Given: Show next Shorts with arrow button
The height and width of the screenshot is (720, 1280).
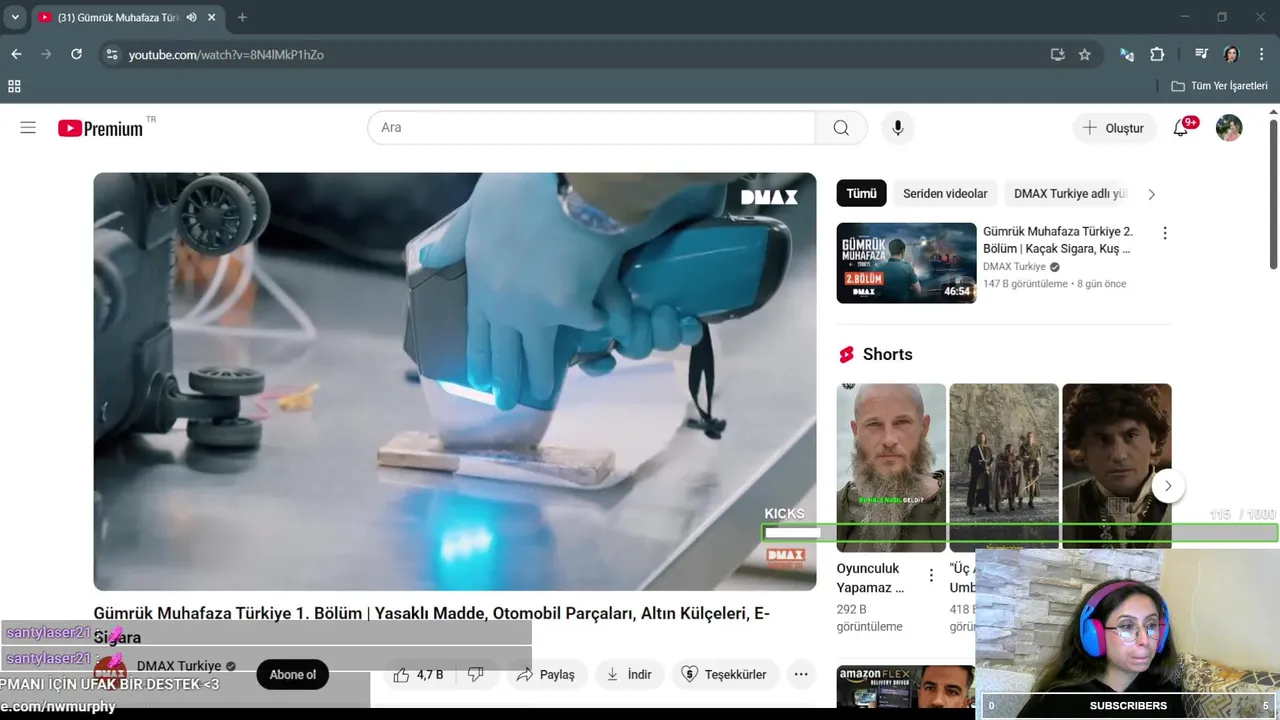Looking at the screenshot, I should tap(1168, 486).
